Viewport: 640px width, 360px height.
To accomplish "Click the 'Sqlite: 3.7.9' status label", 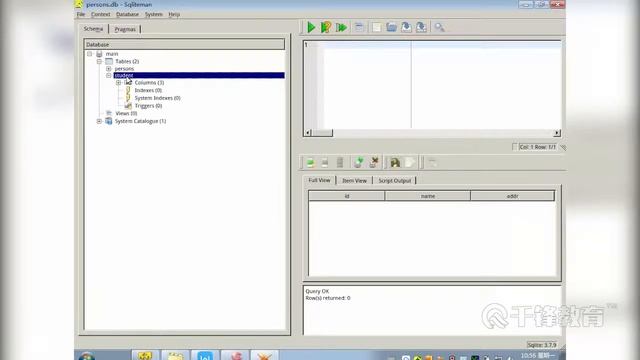I will pos(542,345).
